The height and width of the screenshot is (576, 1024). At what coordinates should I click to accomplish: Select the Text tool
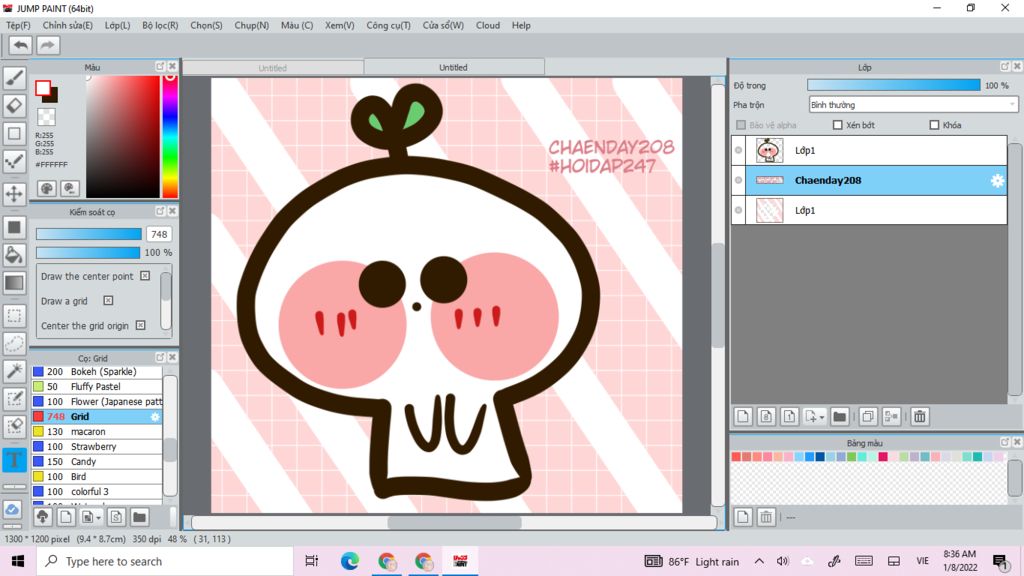click(14, 459)
